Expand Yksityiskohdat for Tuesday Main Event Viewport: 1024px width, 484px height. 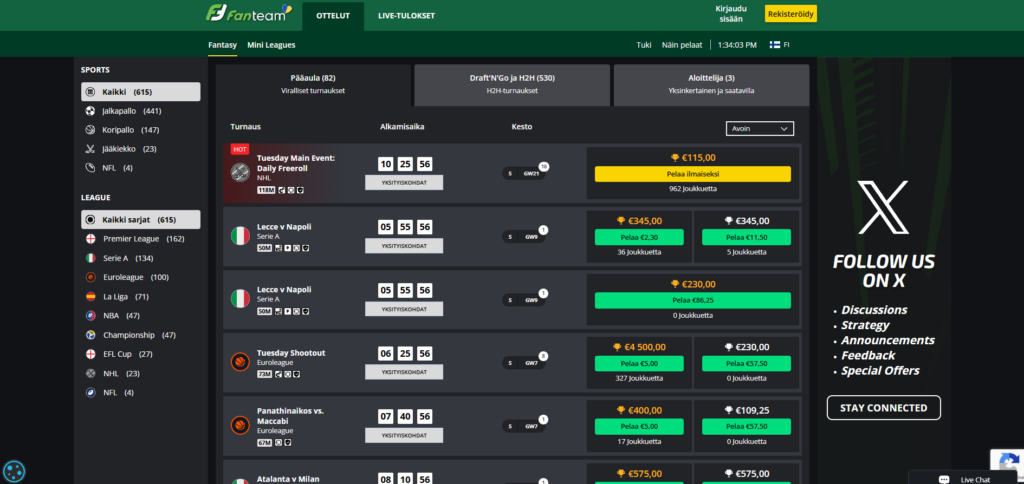click(x=404, y=184)
